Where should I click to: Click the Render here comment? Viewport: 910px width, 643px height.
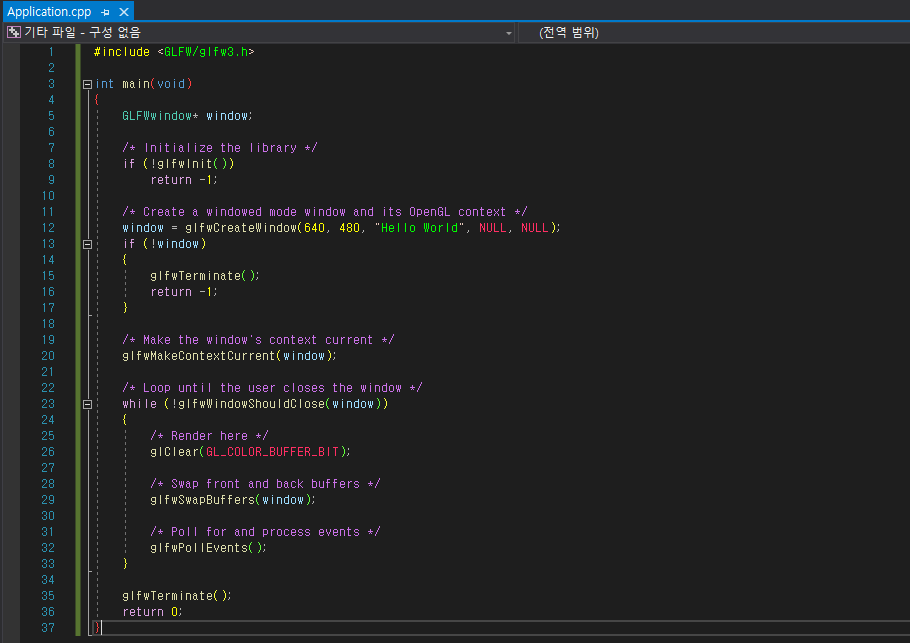click(x=210, y=436)
